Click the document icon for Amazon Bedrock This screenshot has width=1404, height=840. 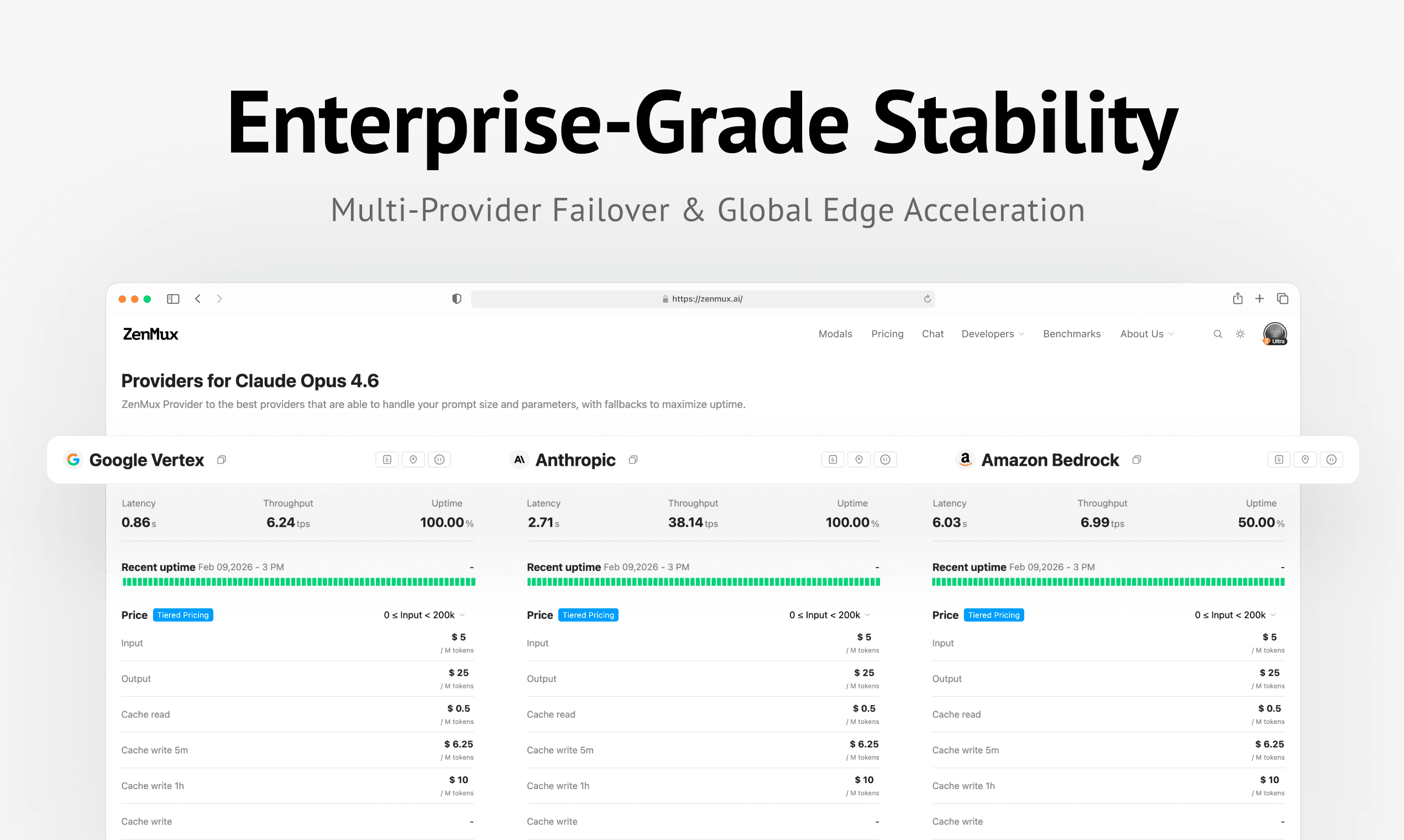tap(1279, 460)
